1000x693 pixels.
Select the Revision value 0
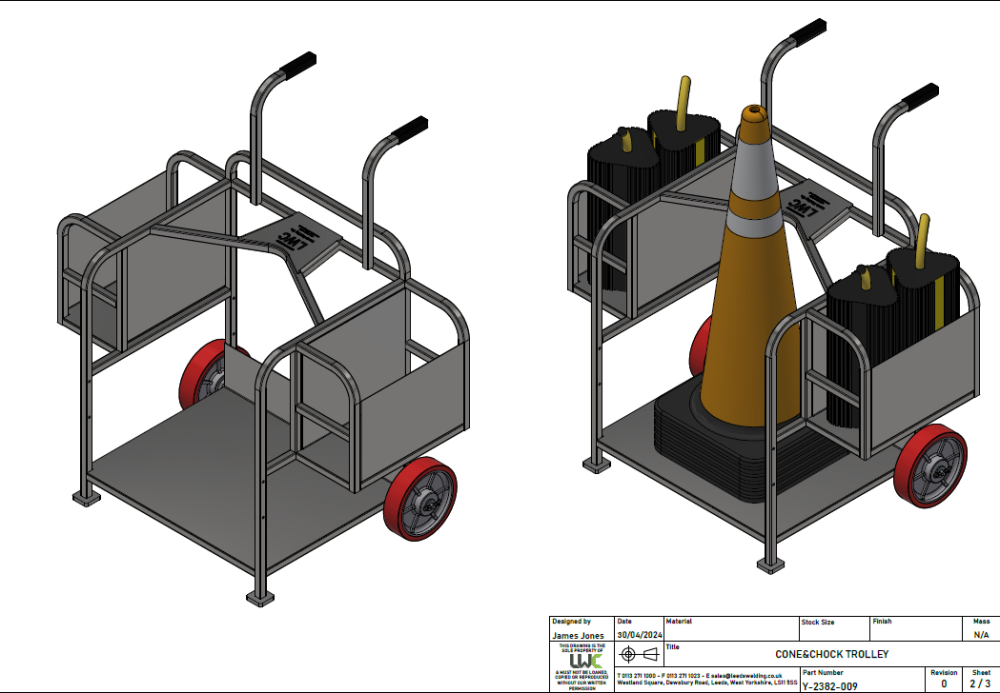(943, 685)
